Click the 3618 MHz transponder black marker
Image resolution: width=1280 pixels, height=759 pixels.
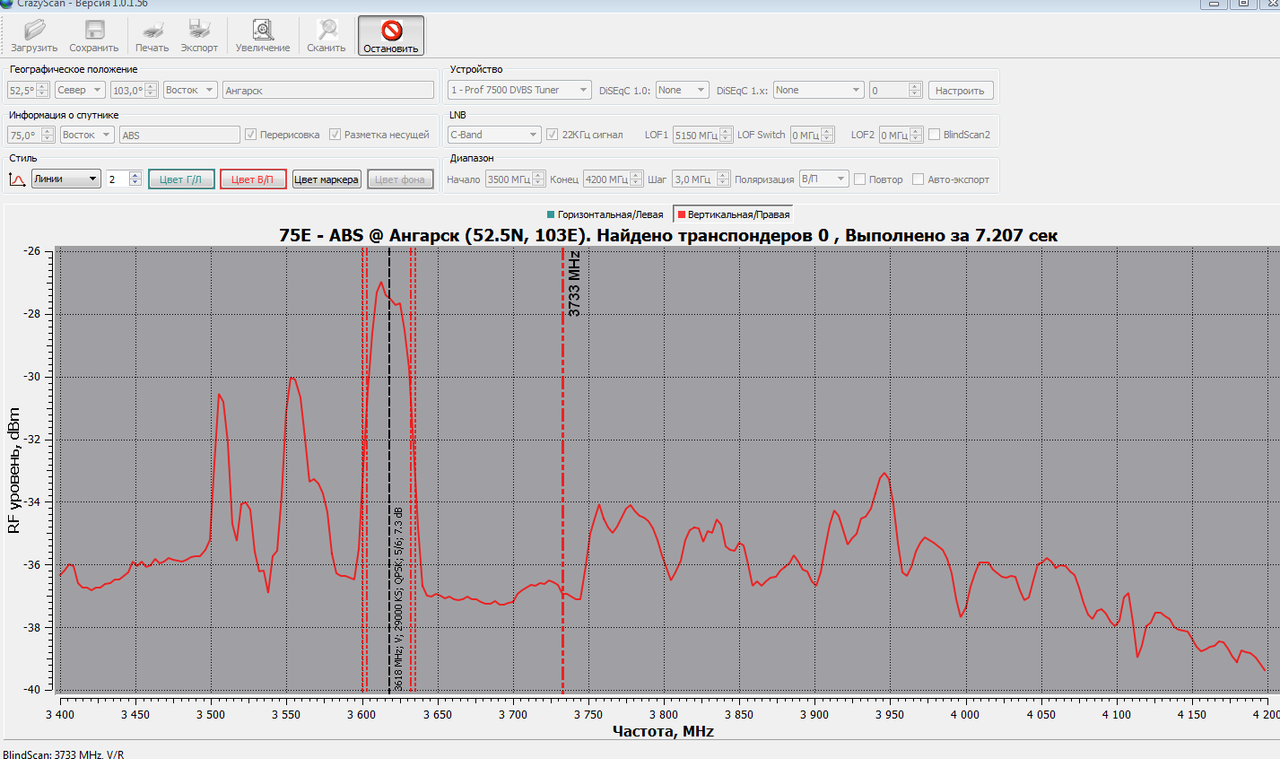389,470
